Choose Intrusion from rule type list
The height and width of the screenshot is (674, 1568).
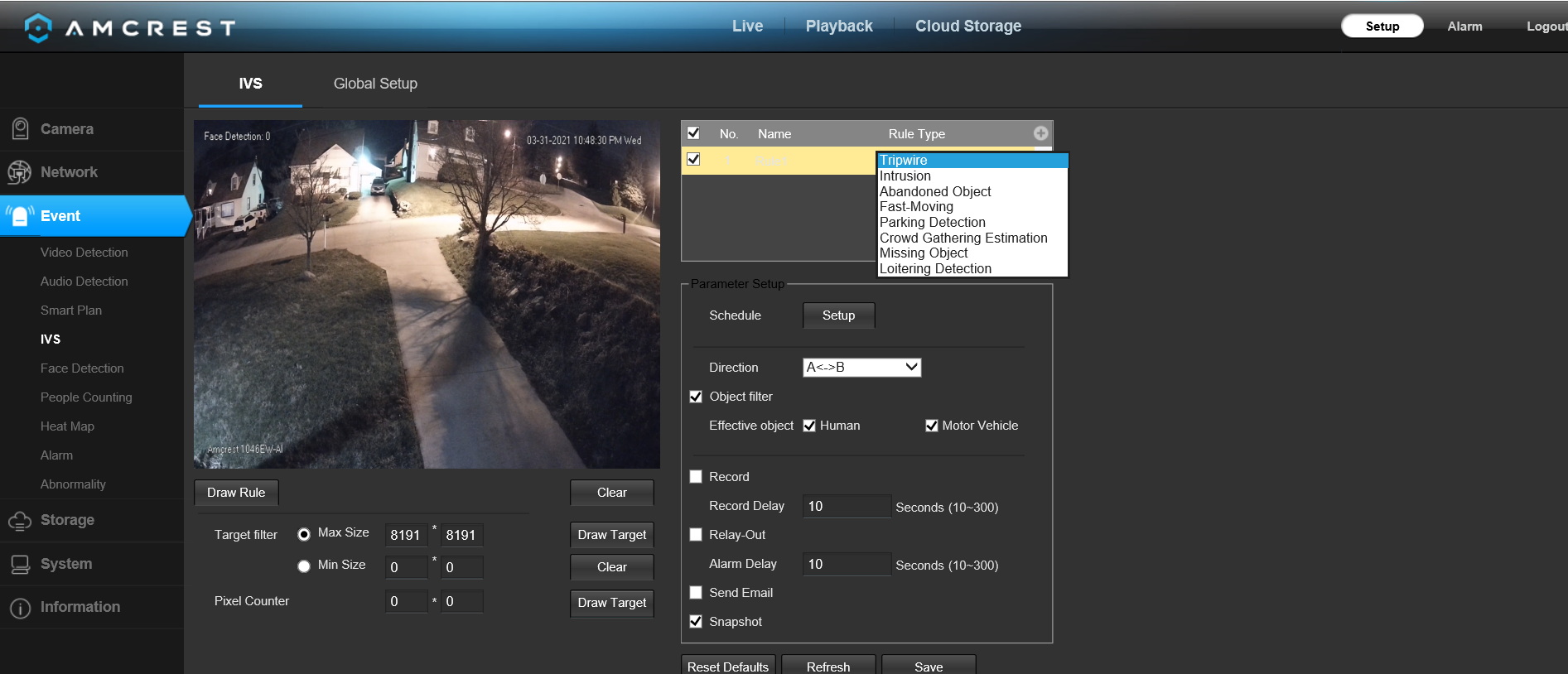coord(972,176)
